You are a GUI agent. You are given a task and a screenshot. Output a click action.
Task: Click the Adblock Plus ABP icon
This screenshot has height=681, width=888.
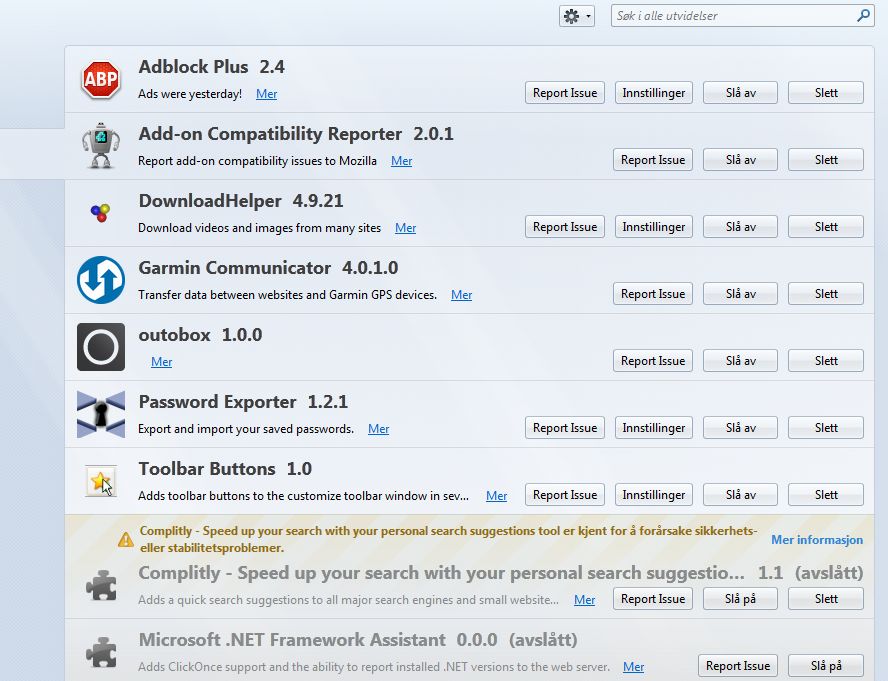click(101, 79)
